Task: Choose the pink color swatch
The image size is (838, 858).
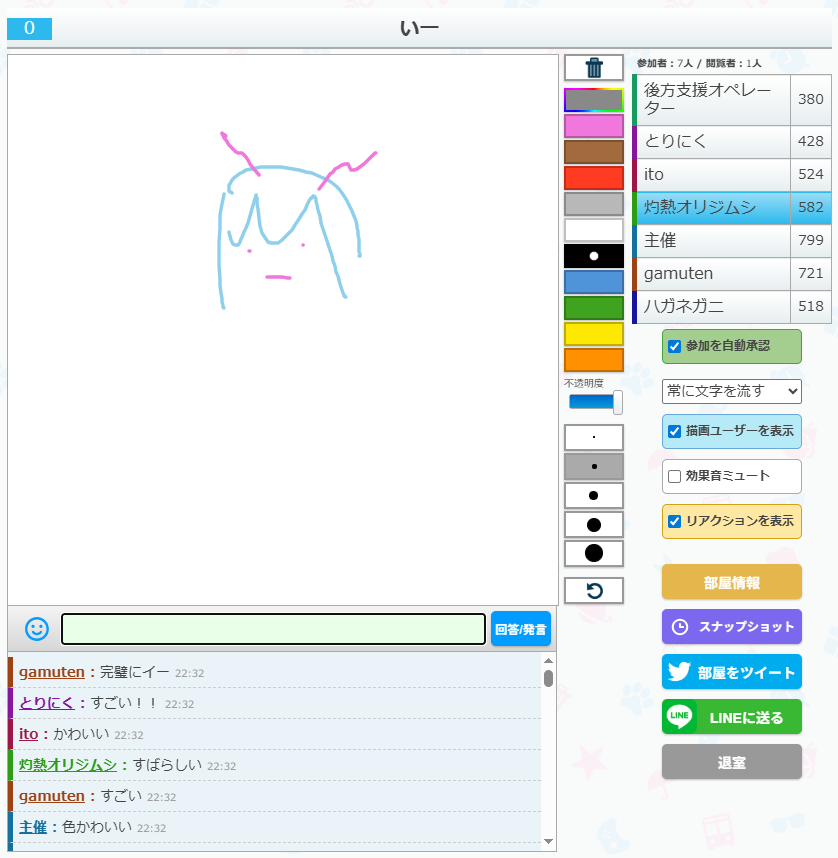Action: [594, 126]
